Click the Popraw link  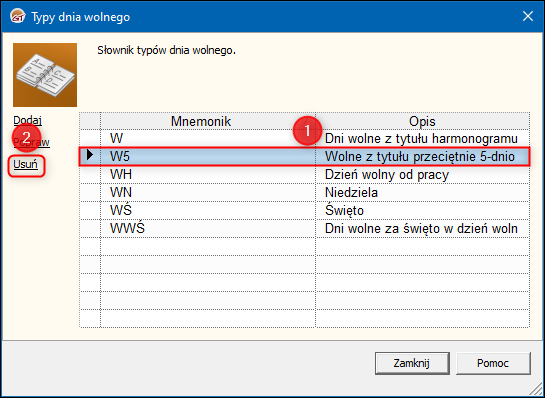(x=31, y=142)
